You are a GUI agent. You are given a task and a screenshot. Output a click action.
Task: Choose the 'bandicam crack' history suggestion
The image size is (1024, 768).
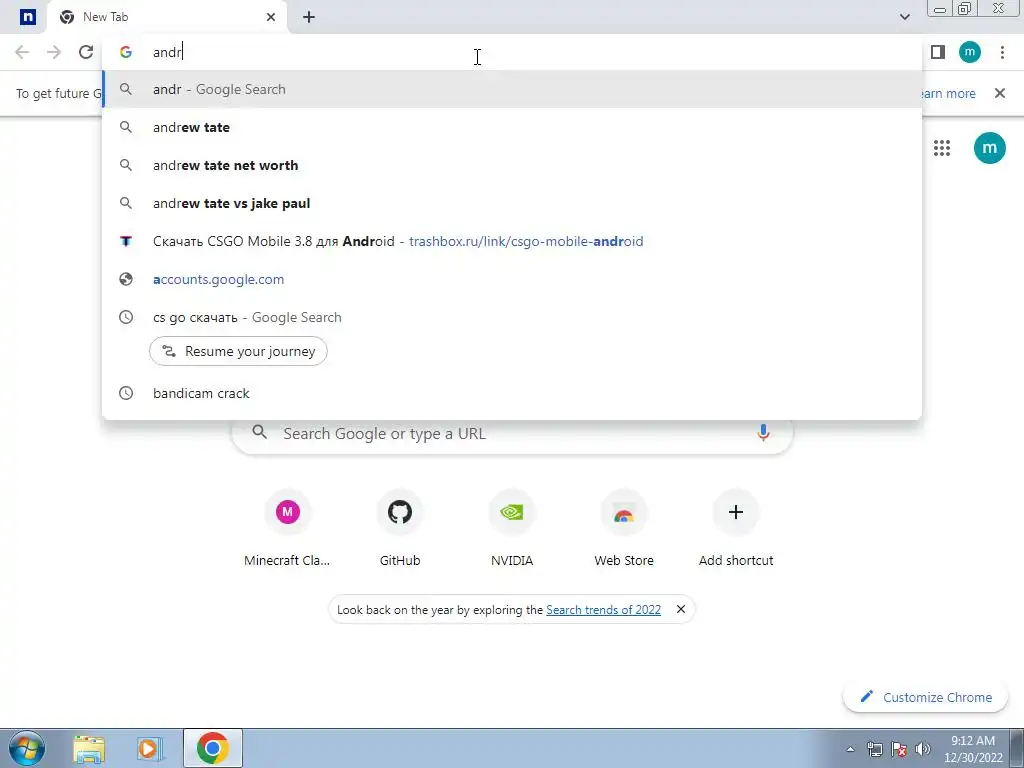click(512, 393)
